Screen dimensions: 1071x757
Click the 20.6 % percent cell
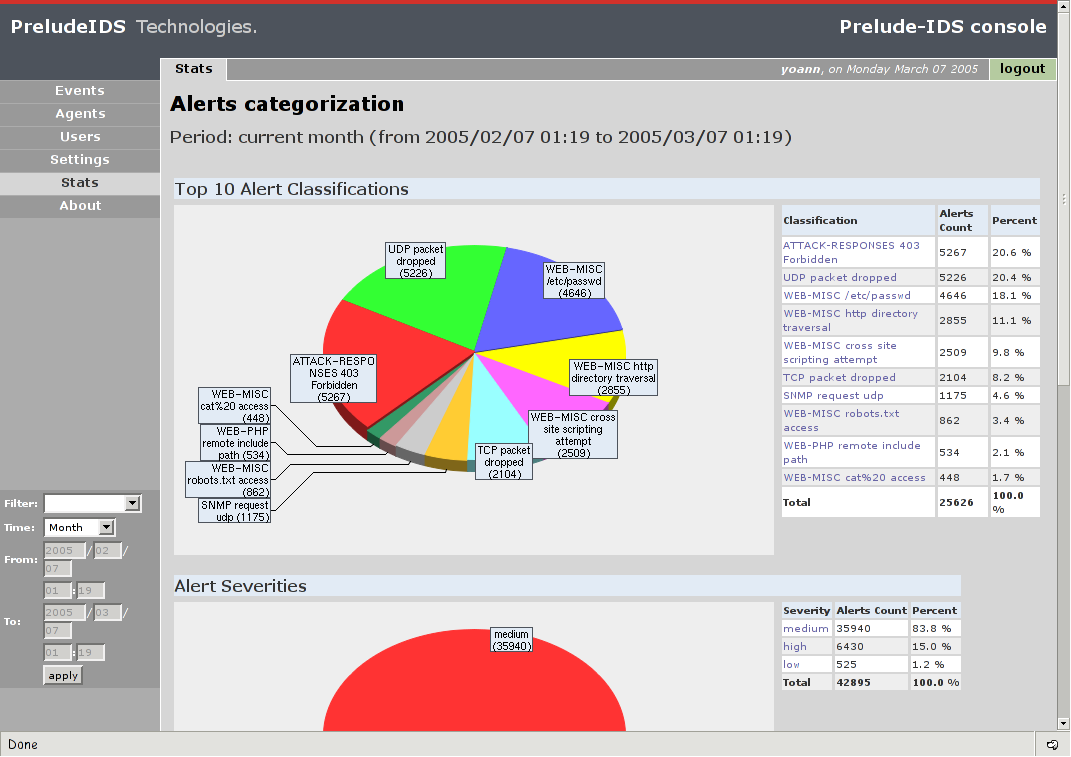click(x=1014, y=253)
